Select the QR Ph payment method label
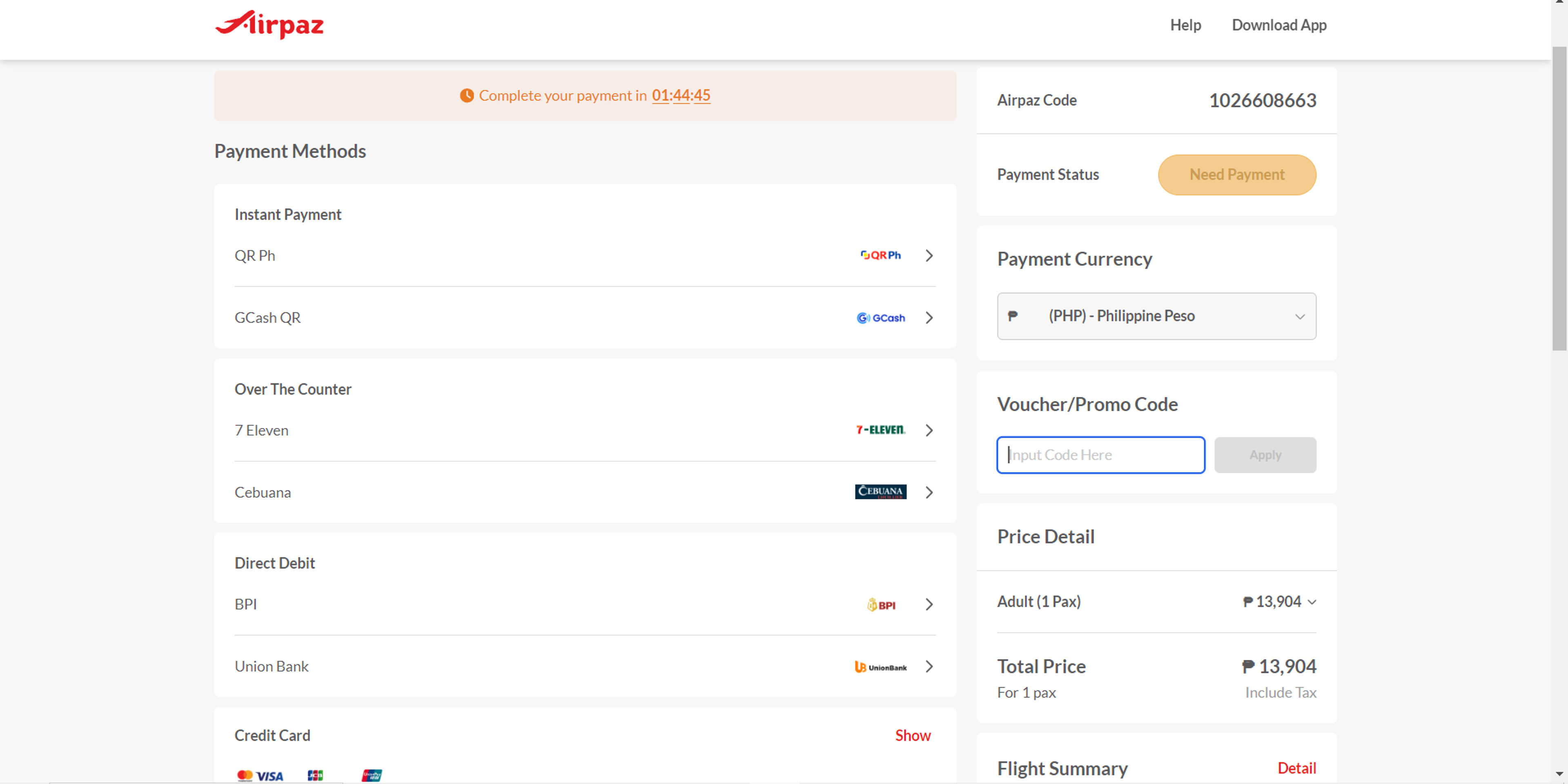The image size is (1568, 784). point(254,256)
